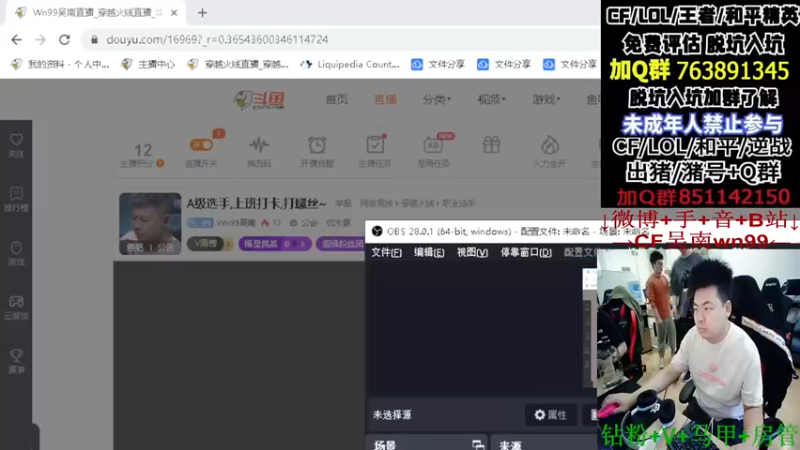Click the Douyu logo

click(x=259, y=100)
